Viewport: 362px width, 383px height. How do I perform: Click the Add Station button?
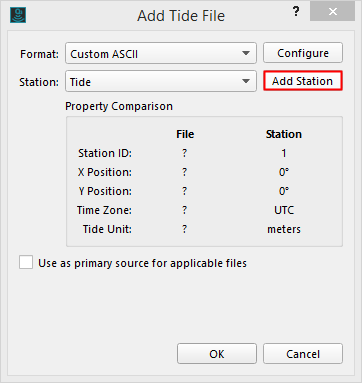click(303, 81)
